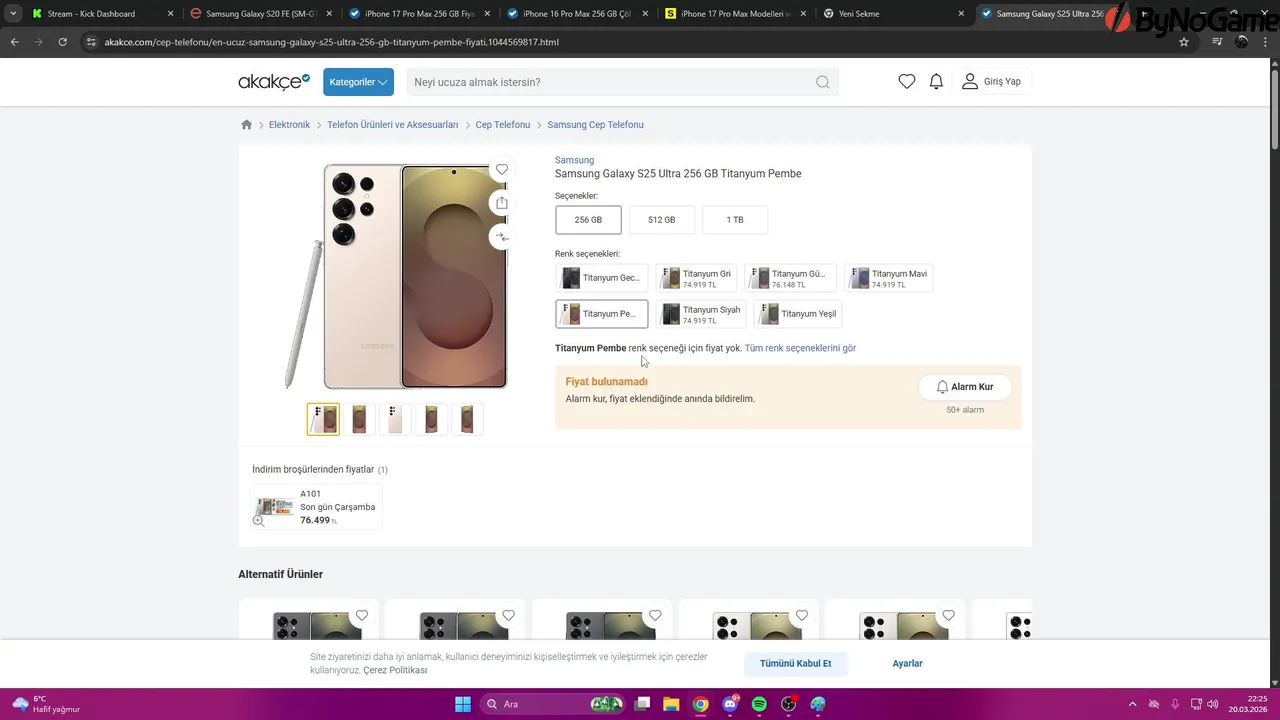Select the 512 GB storage option
The image size is (1280, 720).
point(661,220)
